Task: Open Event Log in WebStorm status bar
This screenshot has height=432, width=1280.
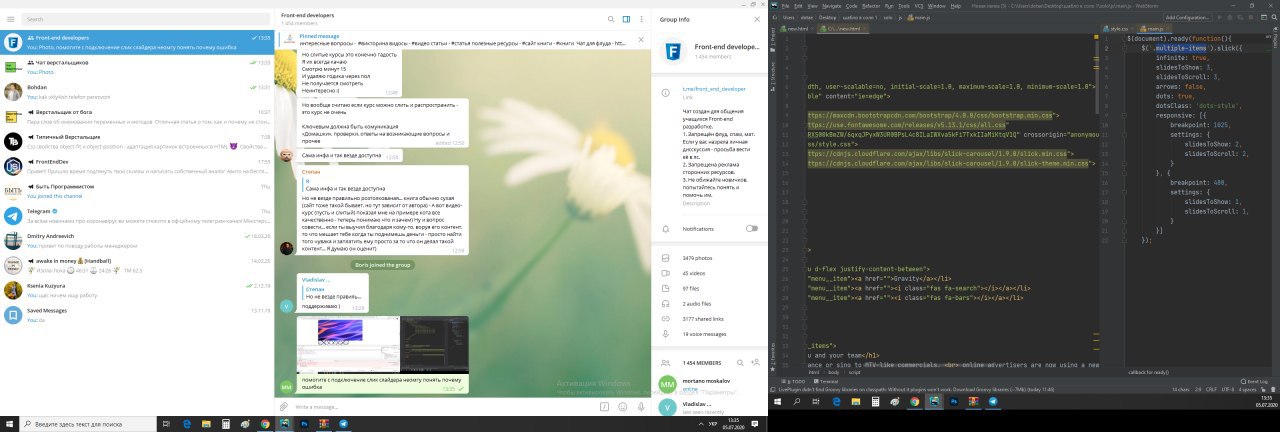Action: pos(1254,382)
